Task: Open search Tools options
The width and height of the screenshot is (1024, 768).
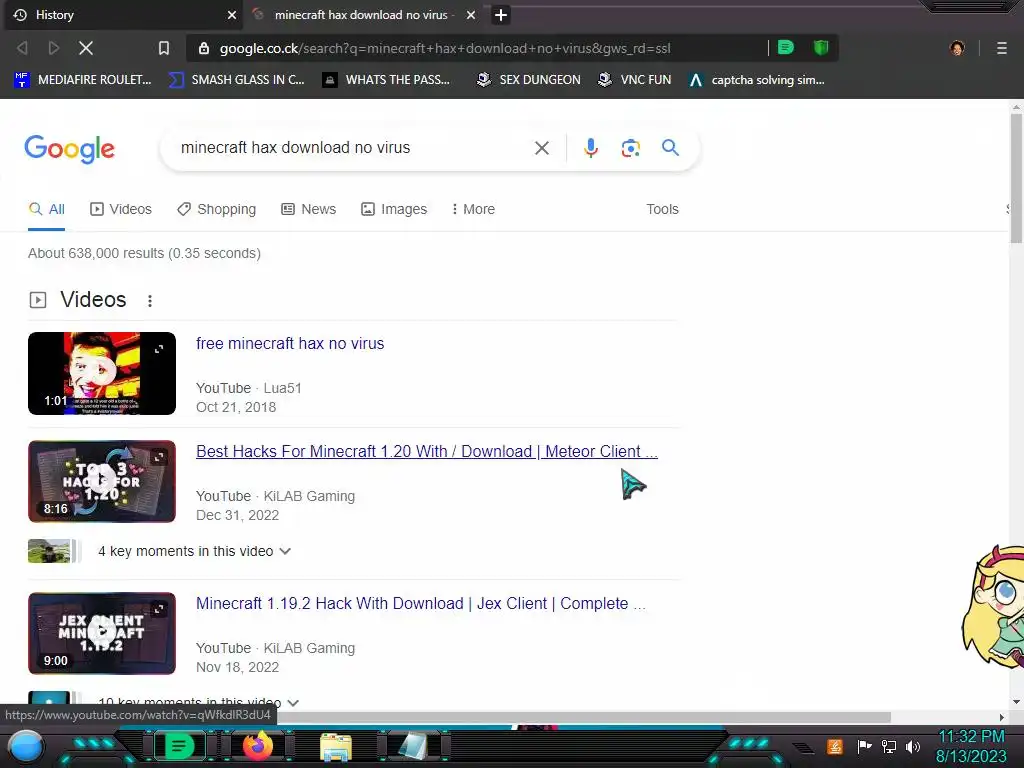Action: [x=662, y=209]
